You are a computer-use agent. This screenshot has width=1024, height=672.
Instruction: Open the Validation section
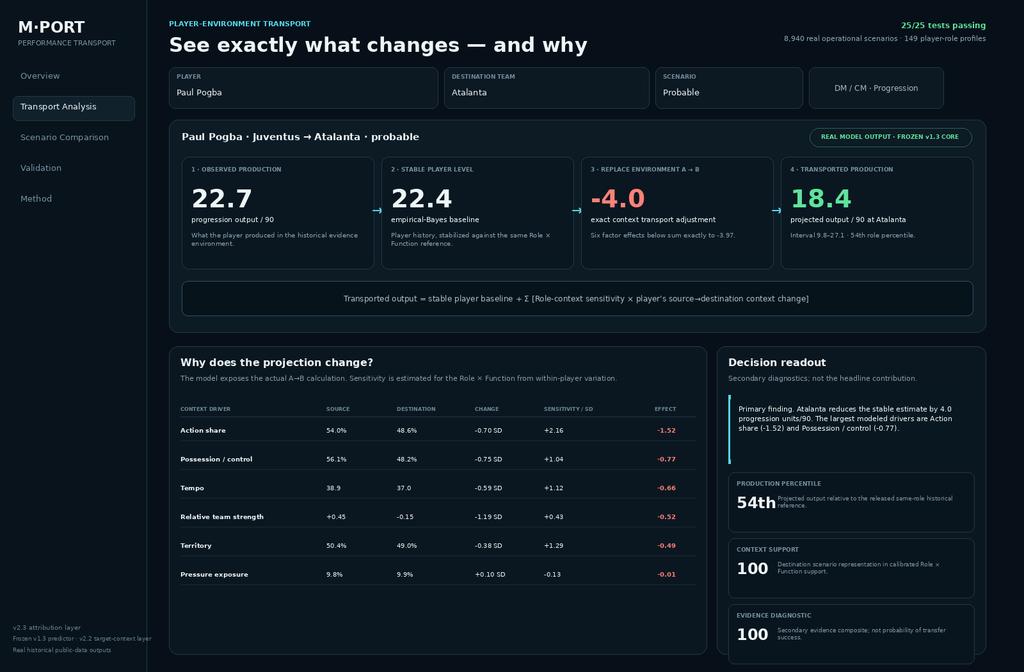pos(40,168)
